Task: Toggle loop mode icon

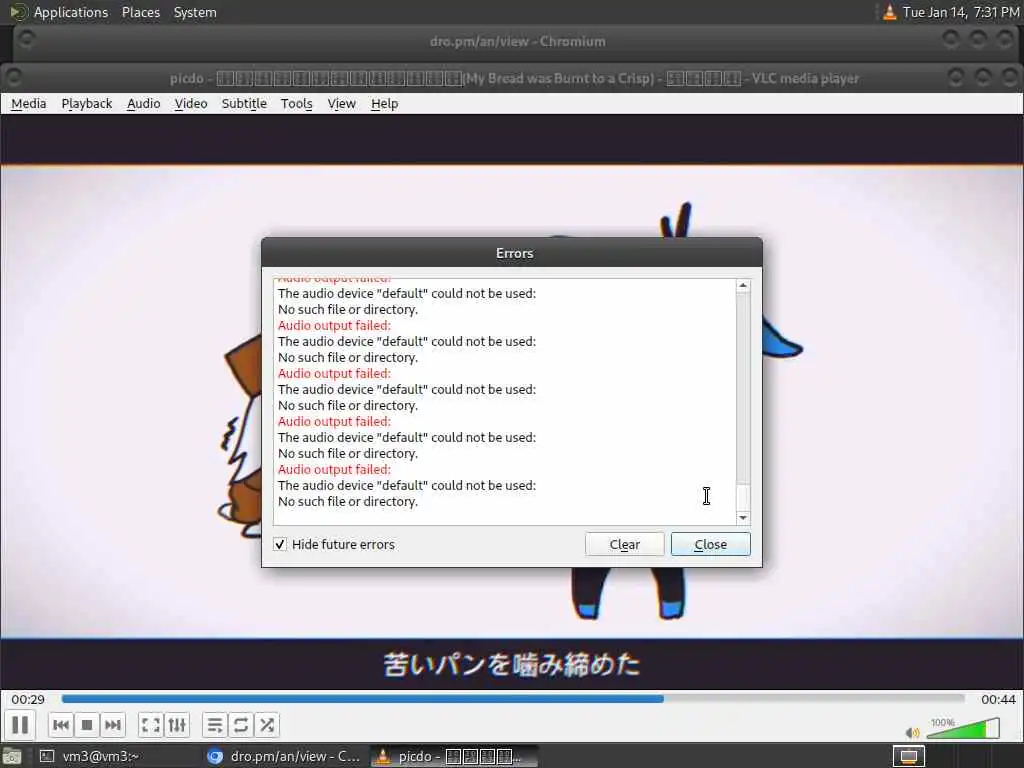Action: 241,725
